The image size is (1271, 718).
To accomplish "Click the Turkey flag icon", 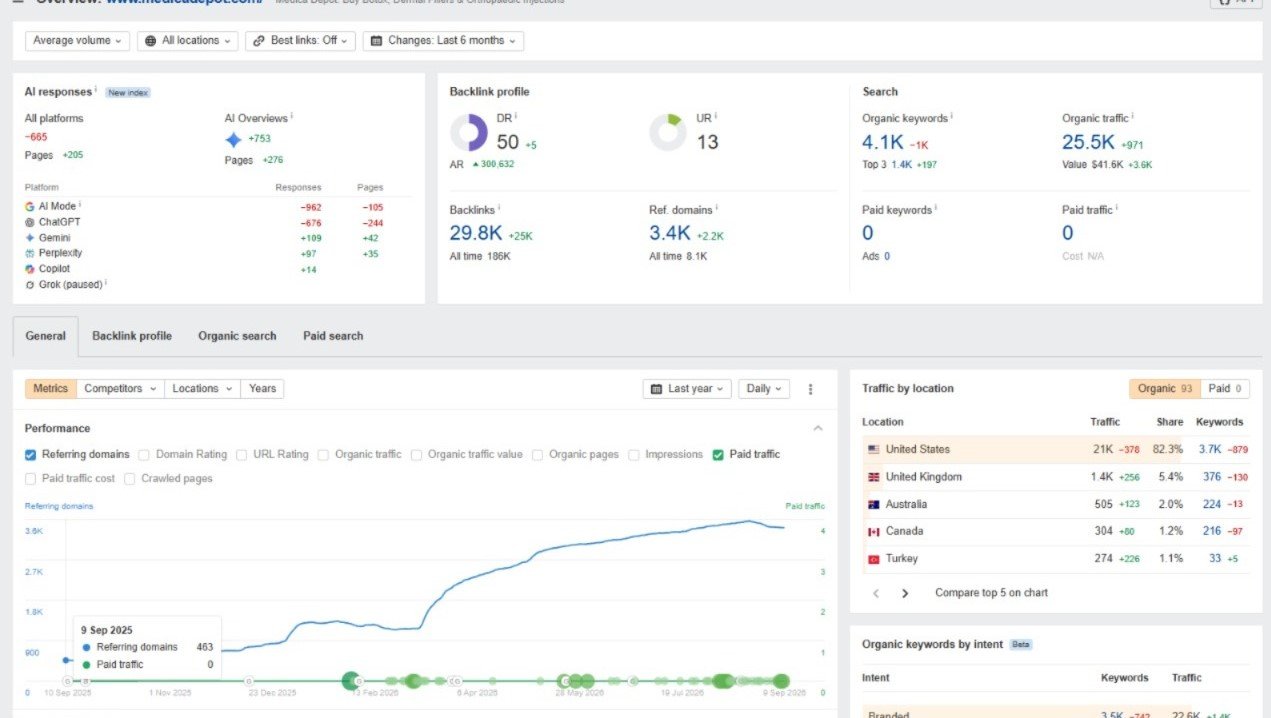I will pos(873,559).
